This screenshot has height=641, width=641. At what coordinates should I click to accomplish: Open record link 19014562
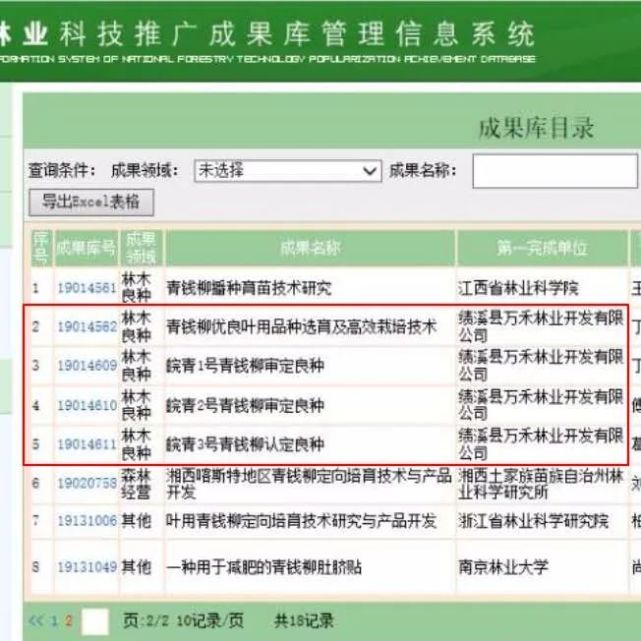[x=87, y=327]
